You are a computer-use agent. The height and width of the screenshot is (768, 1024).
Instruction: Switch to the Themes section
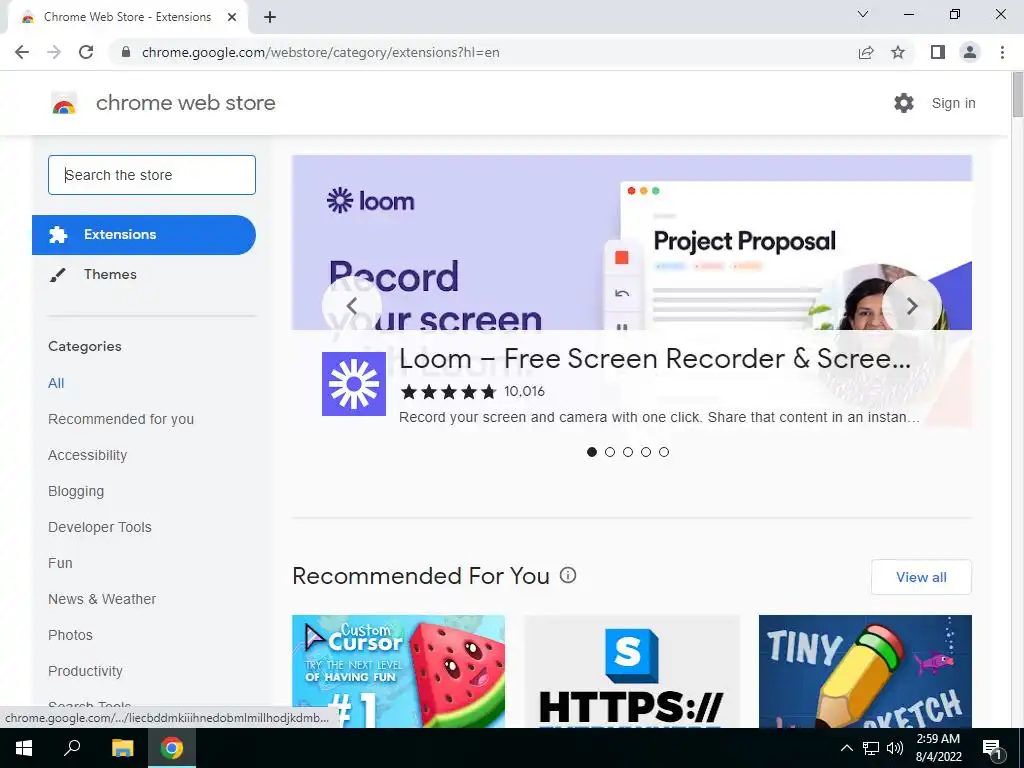110,274
